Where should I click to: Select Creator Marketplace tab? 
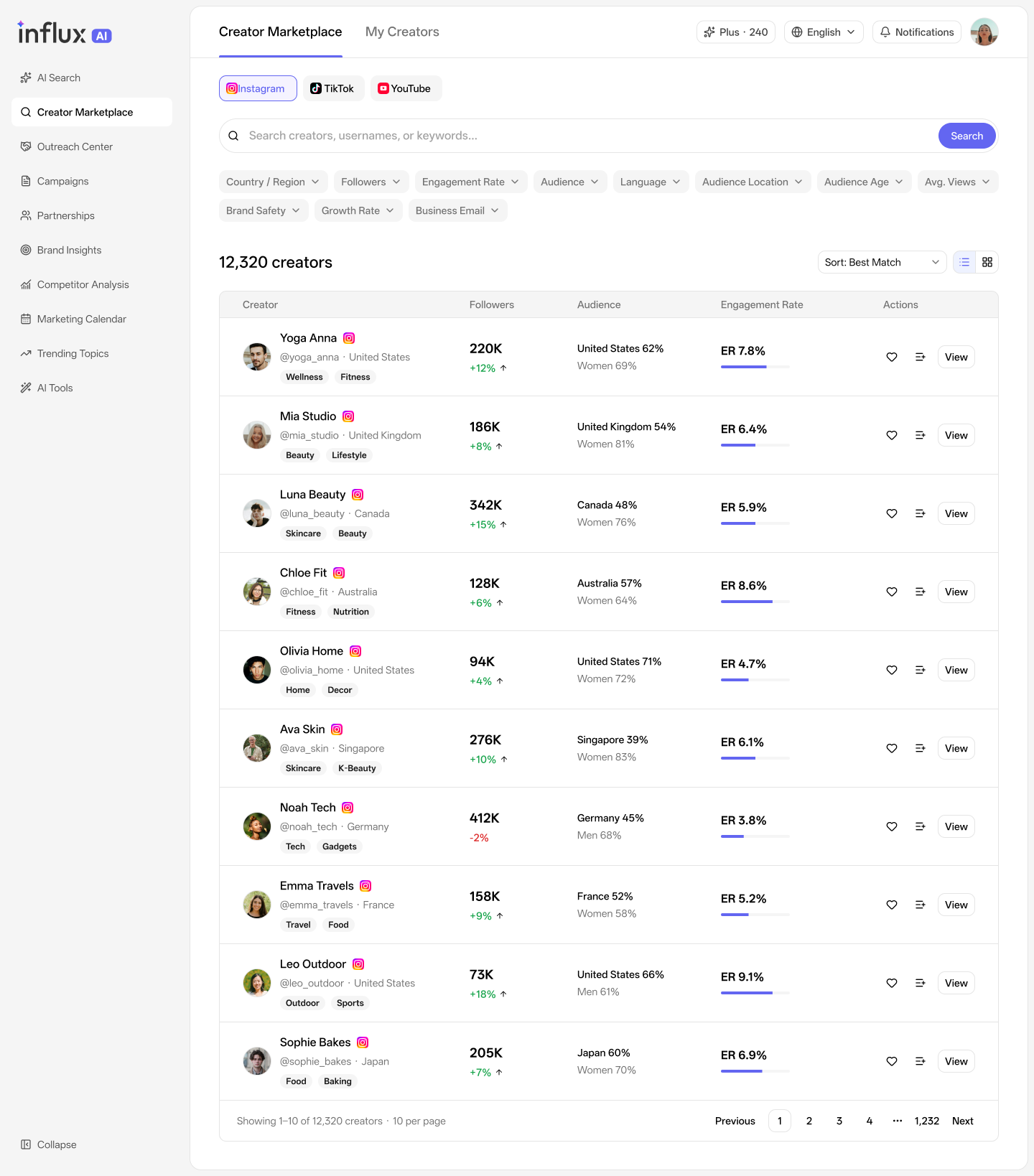tap(281, 32)
